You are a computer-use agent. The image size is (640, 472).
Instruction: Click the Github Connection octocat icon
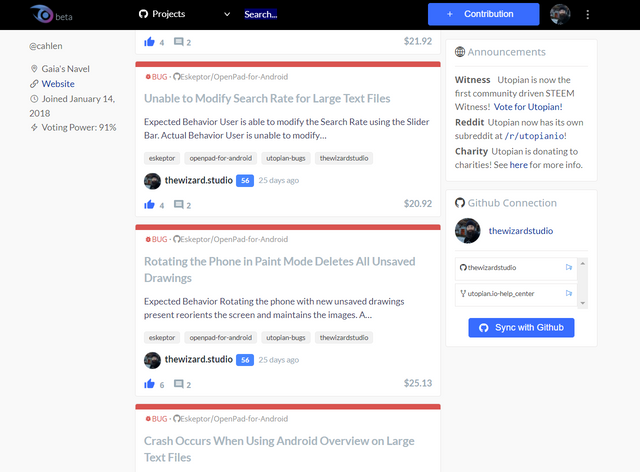click(460, 203)
